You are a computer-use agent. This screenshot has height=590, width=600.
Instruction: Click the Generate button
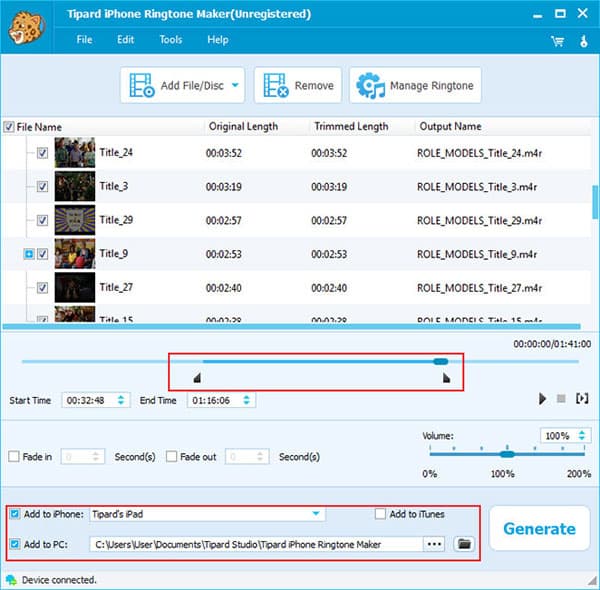539,529
